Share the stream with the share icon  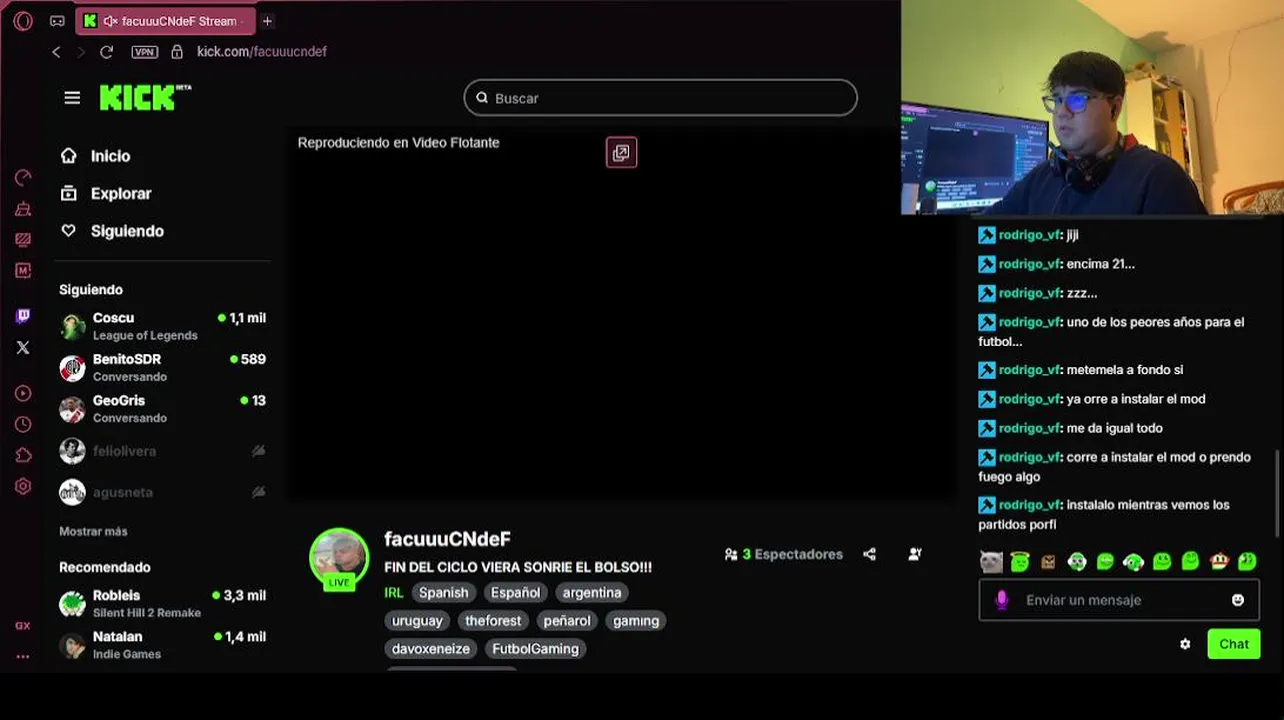[869, 554]
